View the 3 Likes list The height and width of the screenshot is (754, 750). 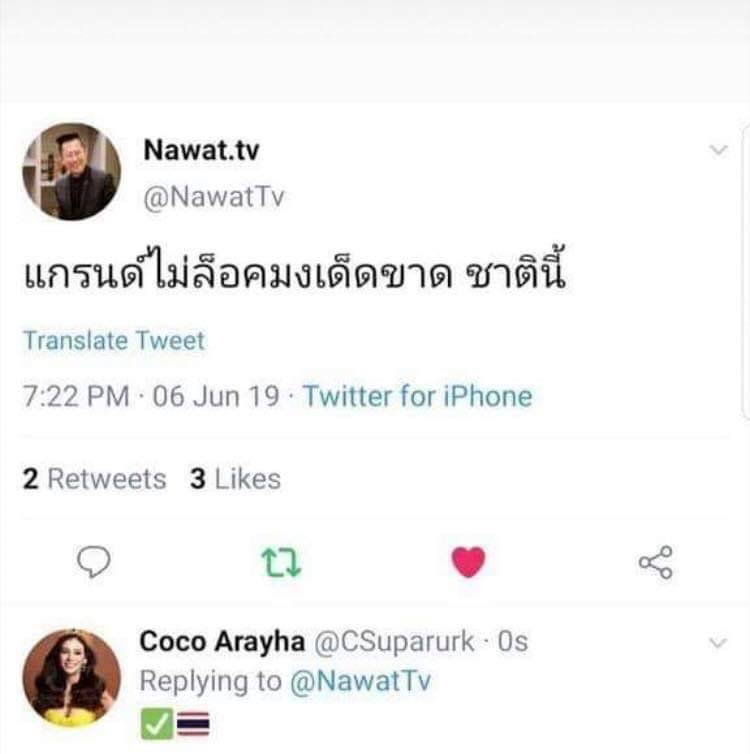pyautogui.click(x=235, y=479)
